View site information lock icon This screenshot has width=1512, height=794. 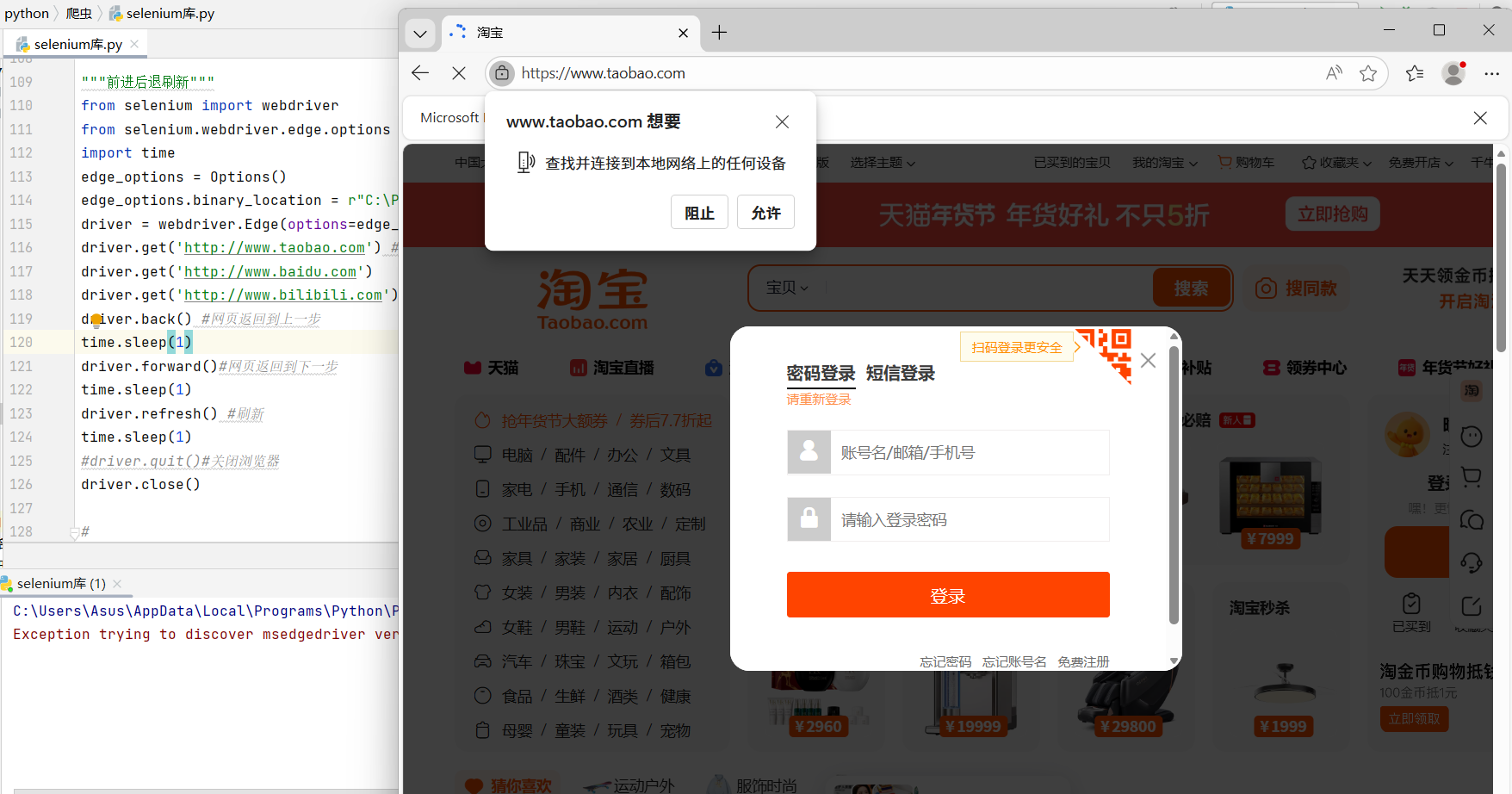(x=502, y=73)
